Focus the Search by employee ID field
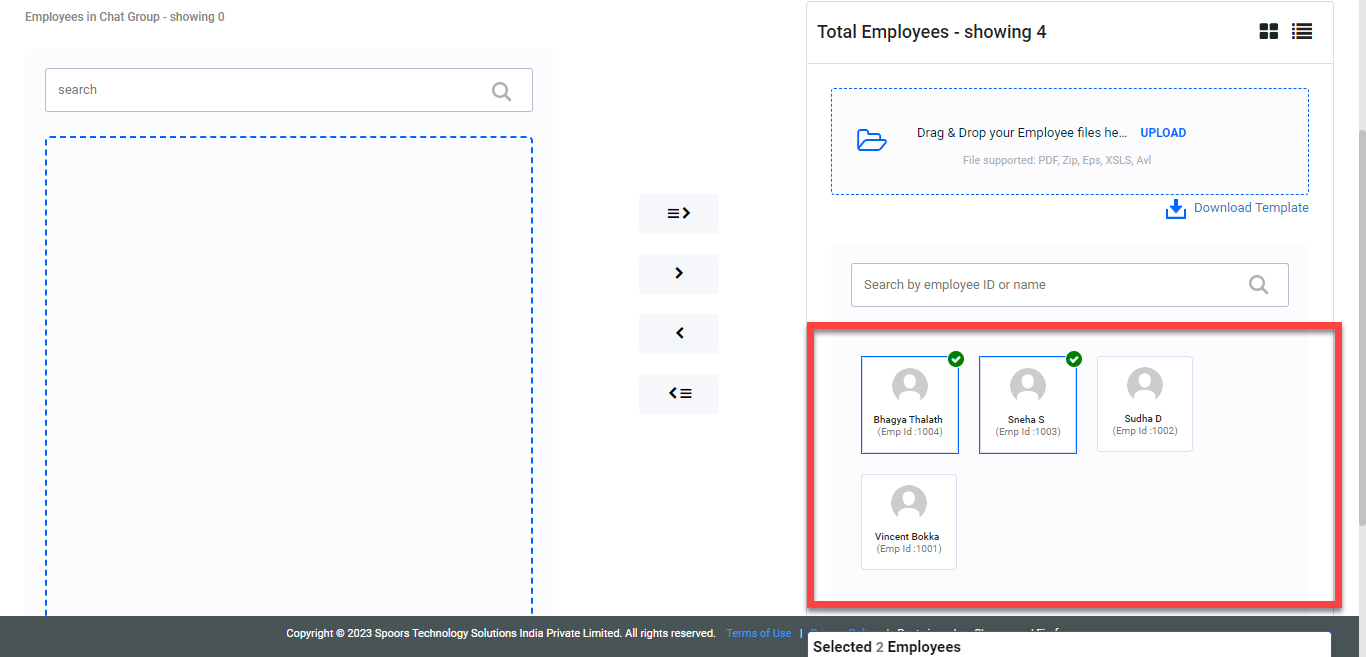This screenshot has width=1366, height=657. [1045, 285]
